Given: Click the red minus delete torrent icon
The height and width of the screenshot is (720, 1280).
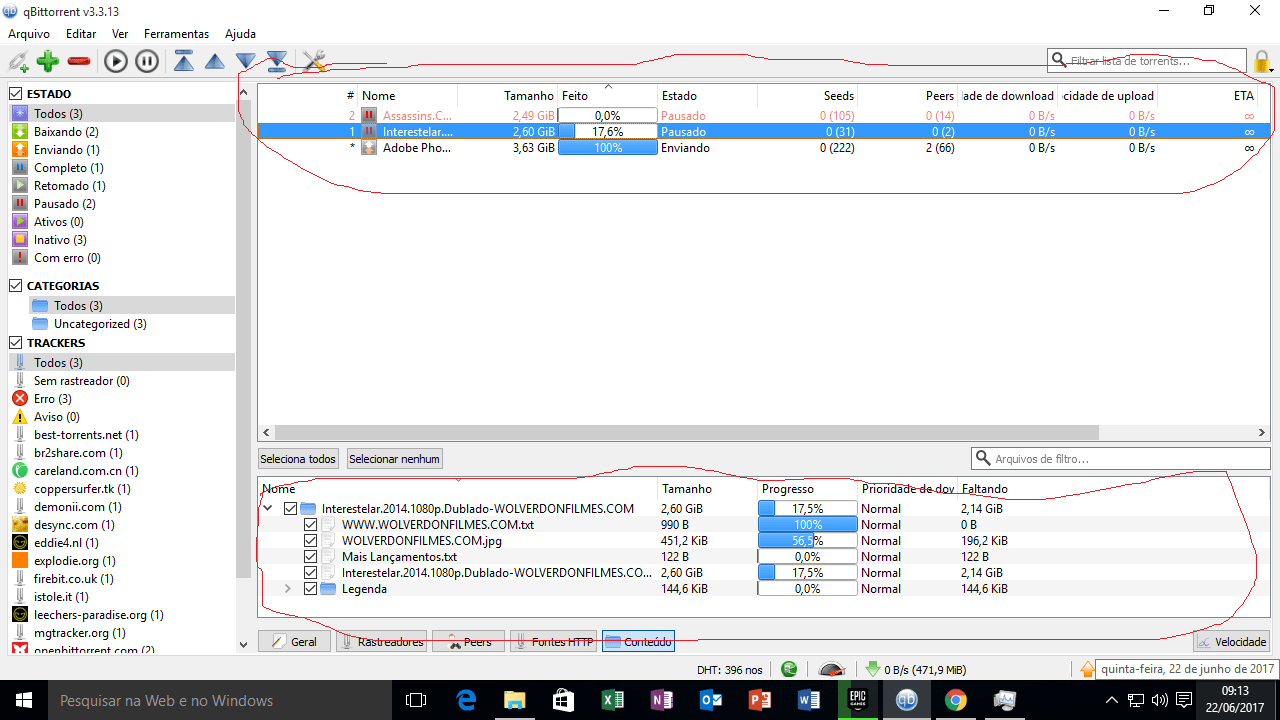Looking at the screenshot, I should click(x=79, y=62).
